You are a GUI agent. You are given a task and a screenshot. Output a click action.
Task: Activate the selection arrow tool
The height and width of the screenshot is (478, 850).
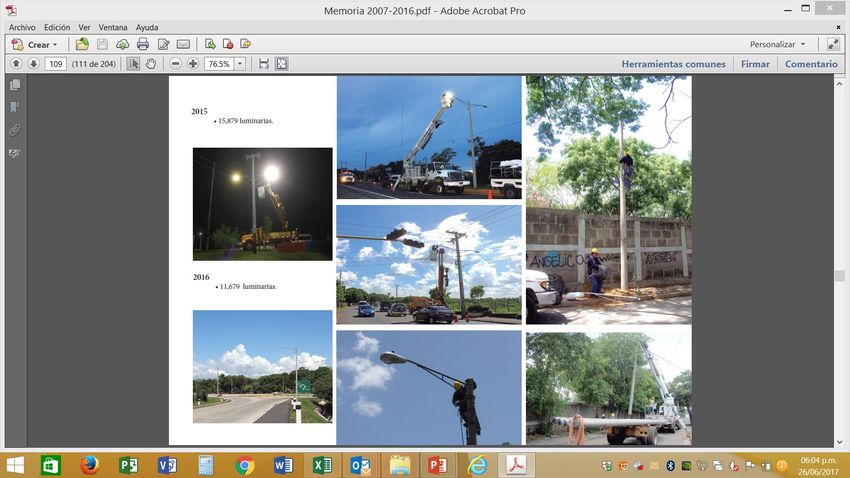tap(133, 64)
